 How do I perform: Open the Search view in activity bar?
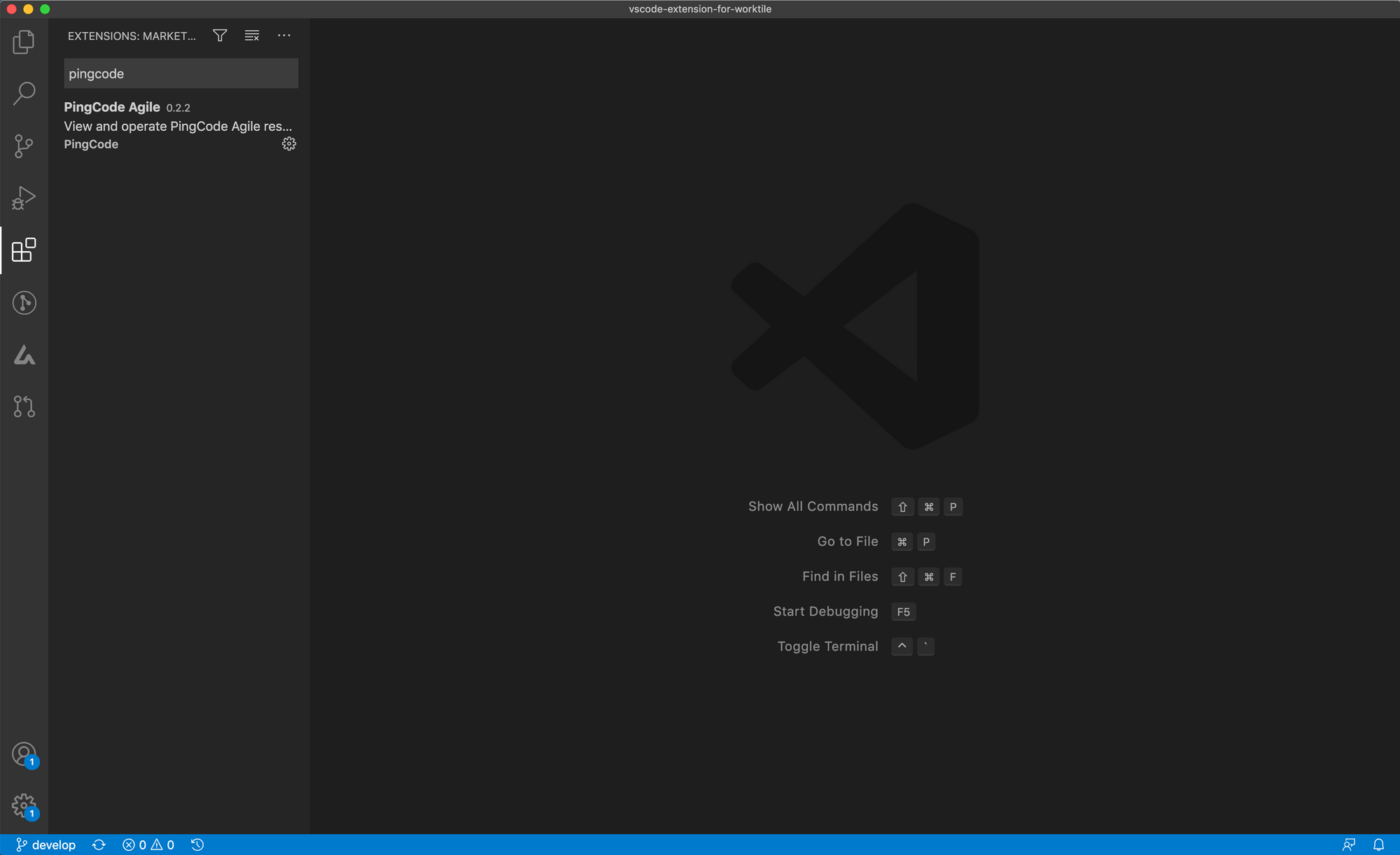coord(24,93)
